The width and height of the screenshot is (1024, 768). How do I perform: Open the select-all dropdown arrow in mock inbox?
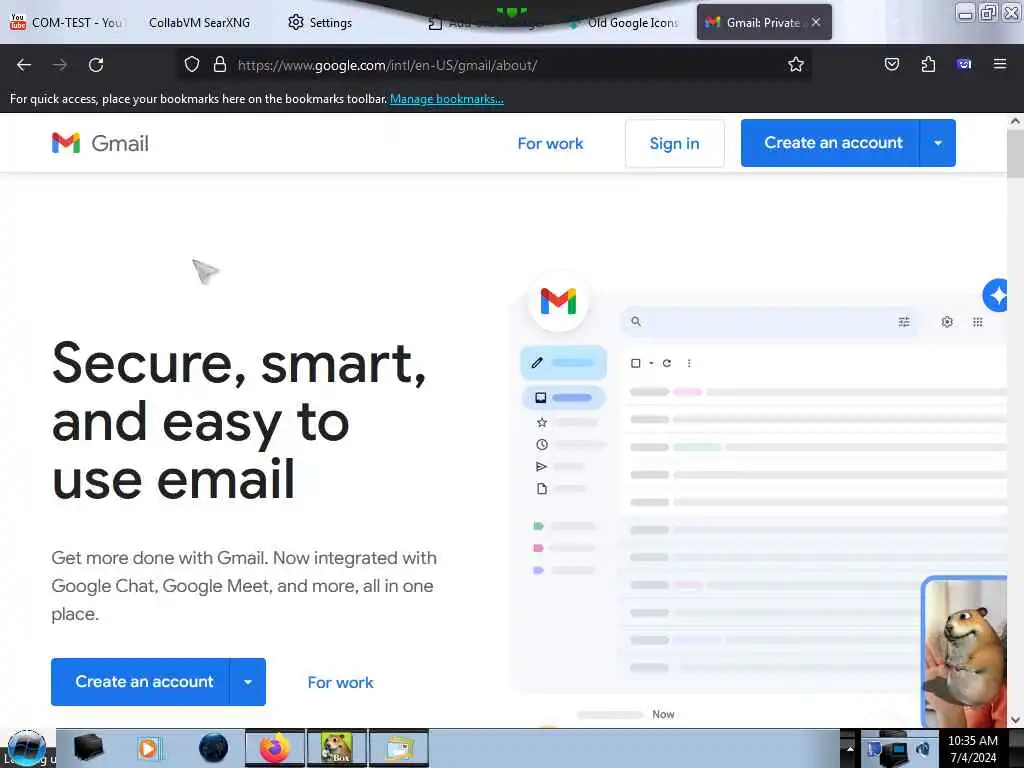click(651, 363)
